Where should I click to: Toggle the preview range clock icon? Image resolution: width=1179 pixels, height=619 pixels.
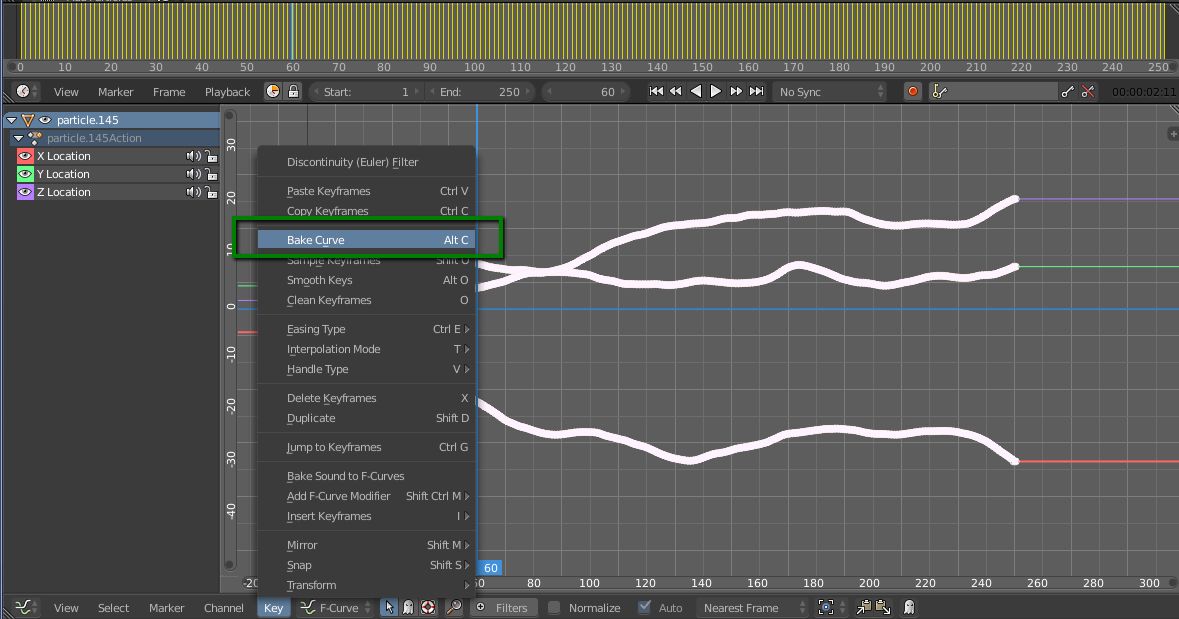pos(273,92)
